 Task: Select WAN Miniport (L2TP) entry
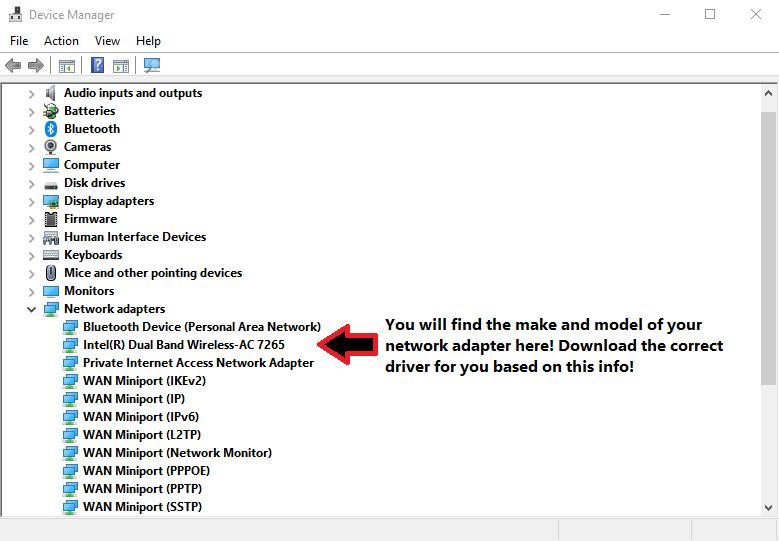pyautogui.click(x=142, y=435)
